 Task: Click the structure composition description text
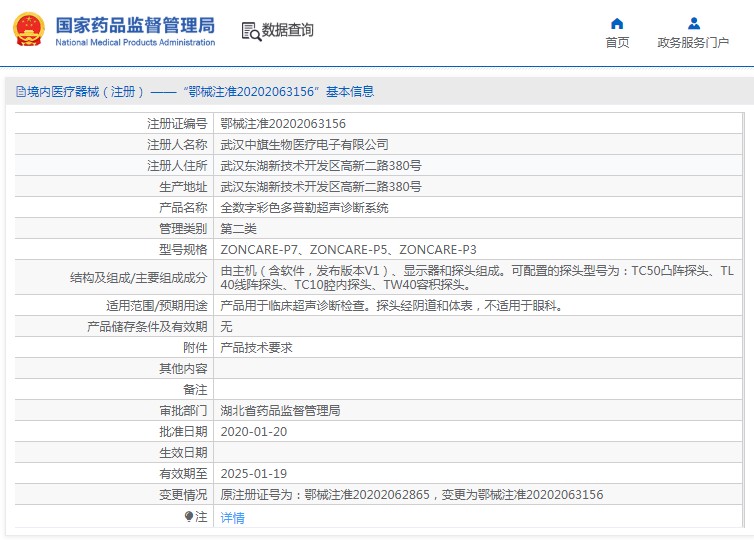click(477, 277)
